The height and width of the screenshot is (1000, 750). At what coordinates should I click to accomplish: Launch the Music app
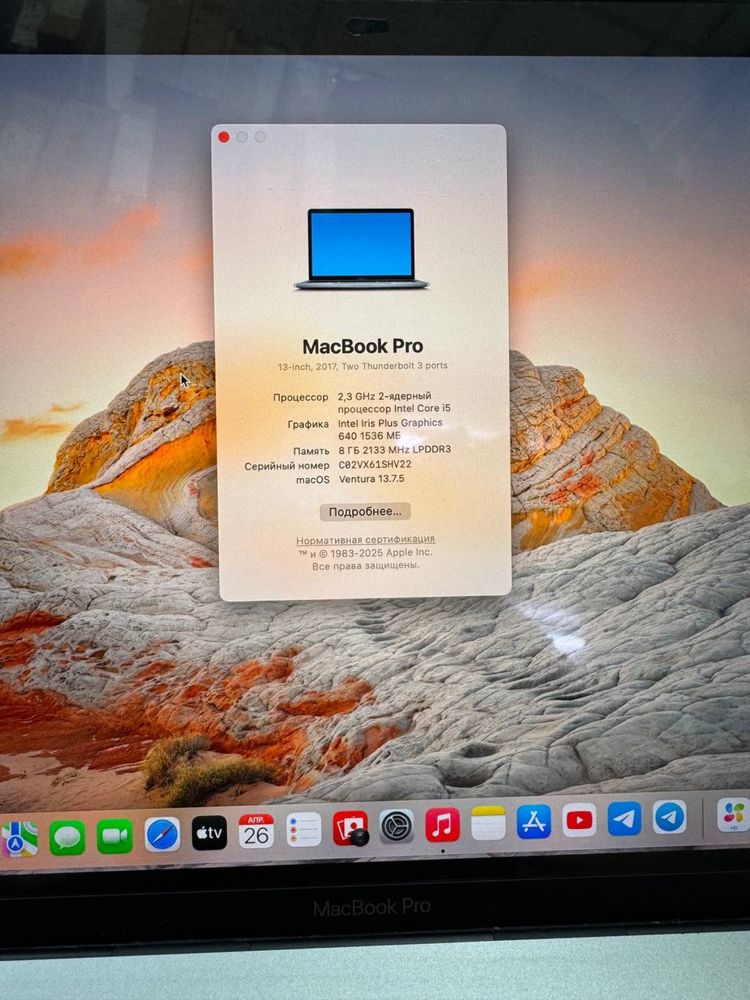[x=443, y=825]
